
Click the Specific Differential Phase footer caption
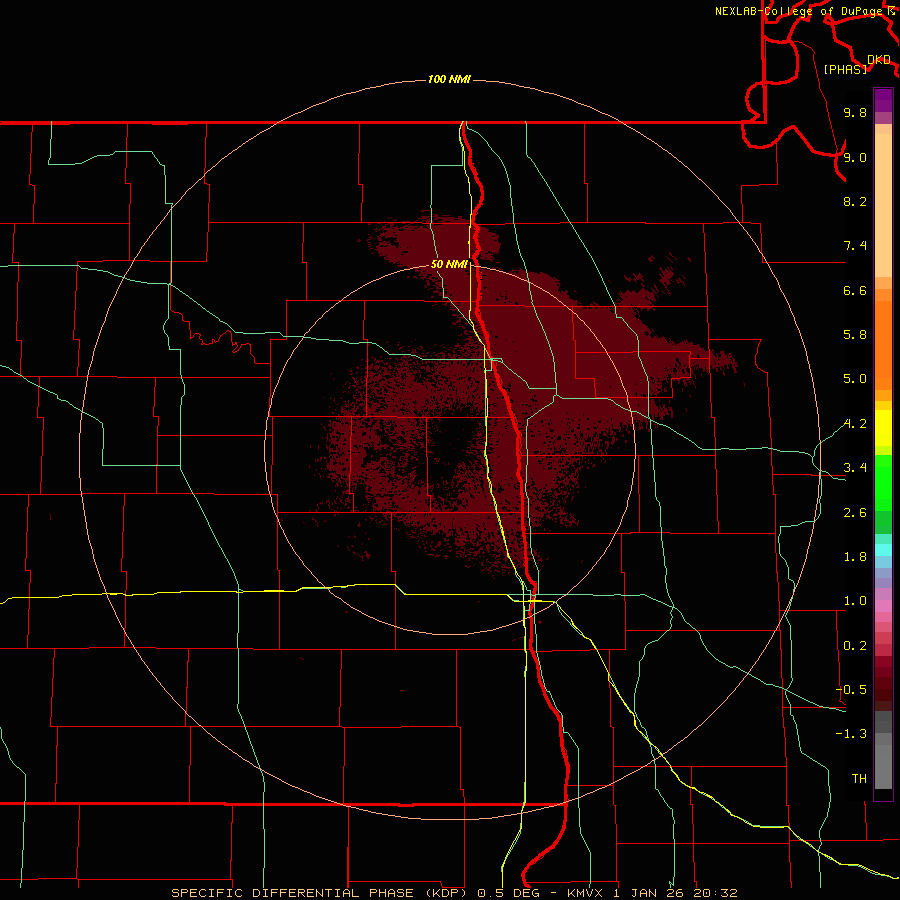[x=454, y=893]
